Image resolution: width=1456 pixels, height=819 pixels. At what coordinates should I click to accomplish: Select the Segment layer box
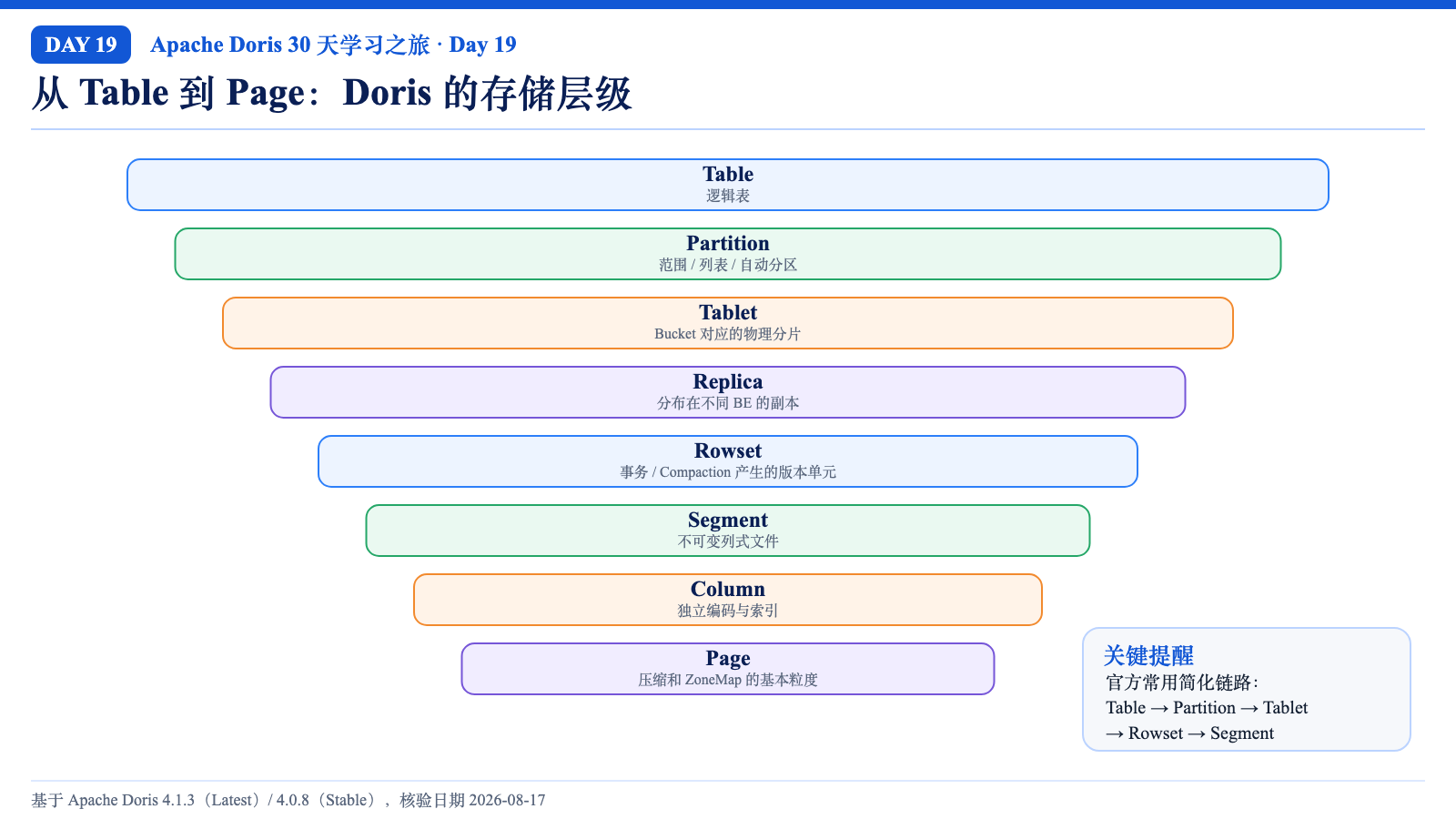[728, 531]
